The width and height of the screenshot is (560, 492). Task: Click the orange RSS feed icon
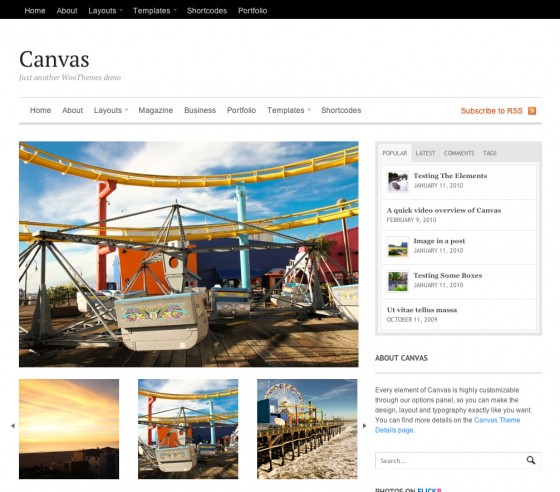click(532, 111)
